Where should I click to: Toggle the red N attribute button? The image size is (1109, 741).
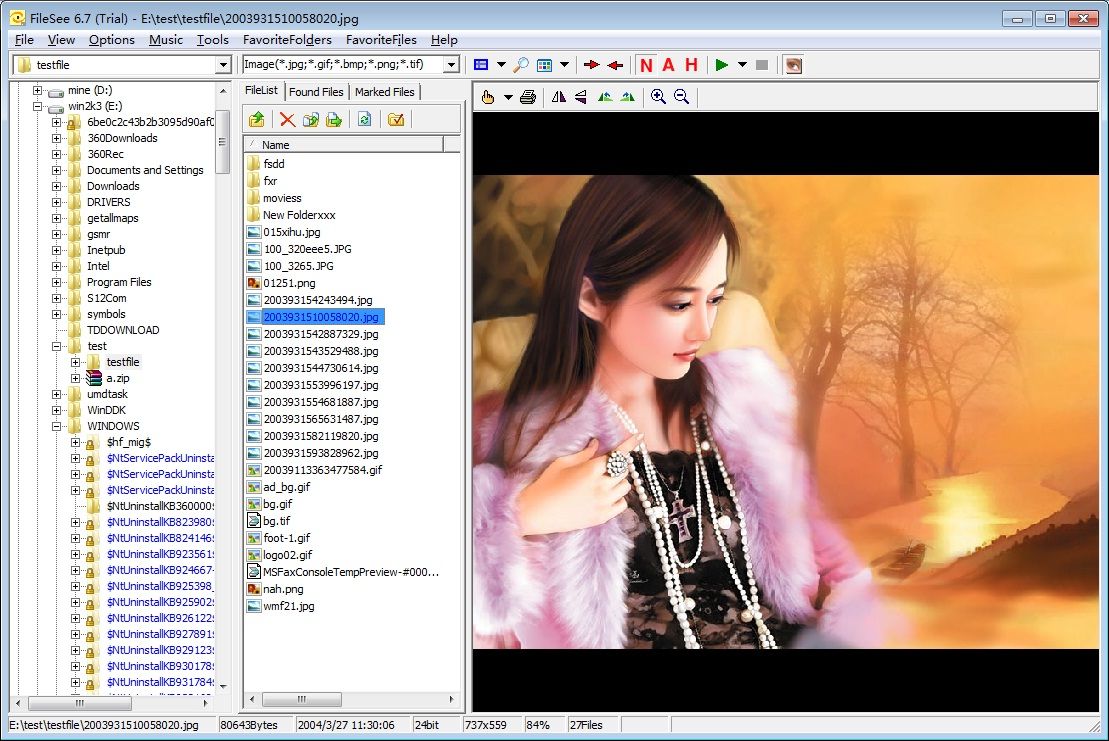tap(646, 65)
